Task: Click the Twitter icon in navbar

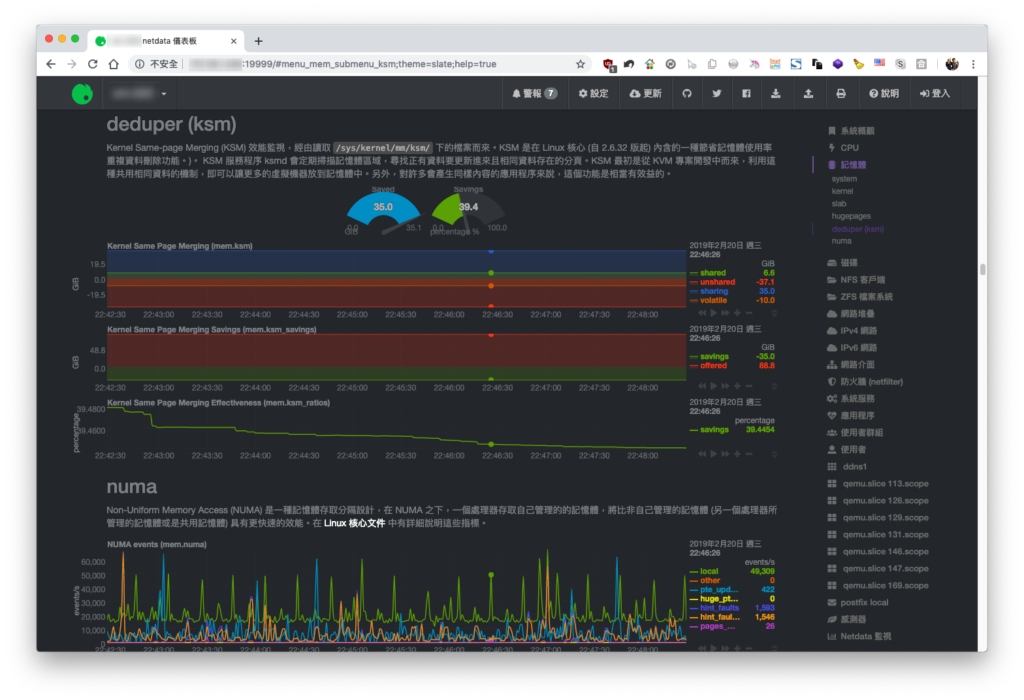Action: (716, 93)
